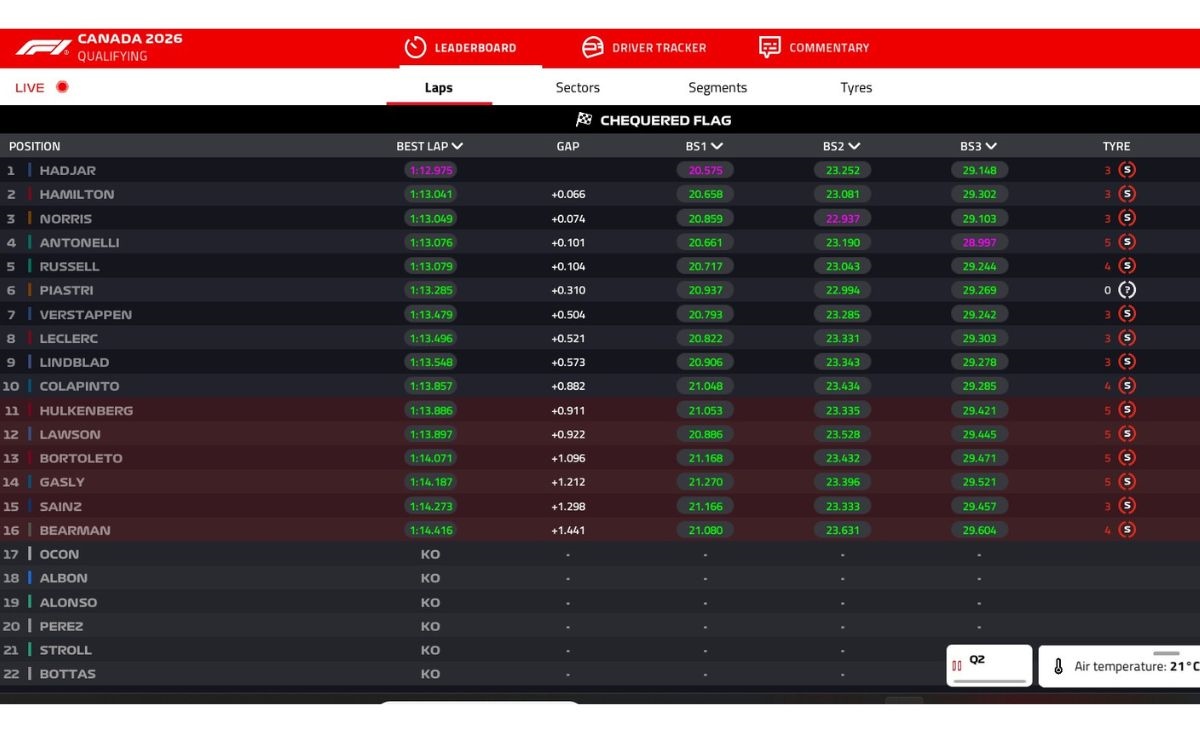Sort by BS2 column dropdown arrow
Viewport: 1200px width, 729px height.
pos(855,146)
